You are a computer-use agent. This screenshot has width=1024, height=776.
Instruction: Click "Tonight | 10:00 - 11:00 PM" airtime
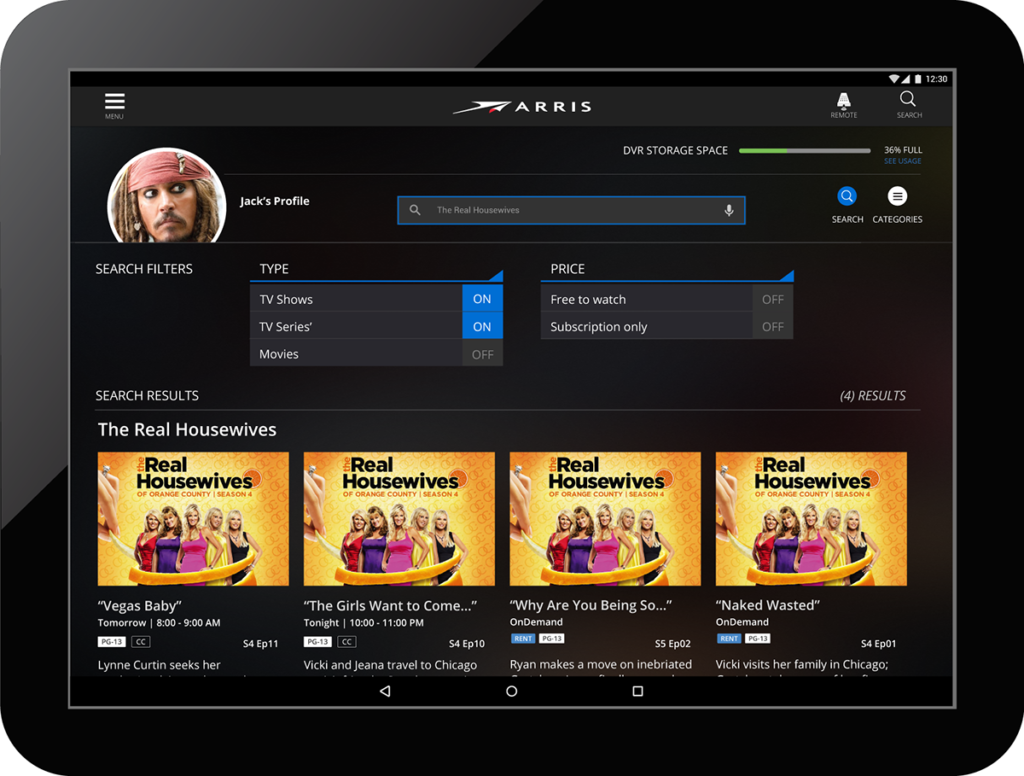pos(364,623)
